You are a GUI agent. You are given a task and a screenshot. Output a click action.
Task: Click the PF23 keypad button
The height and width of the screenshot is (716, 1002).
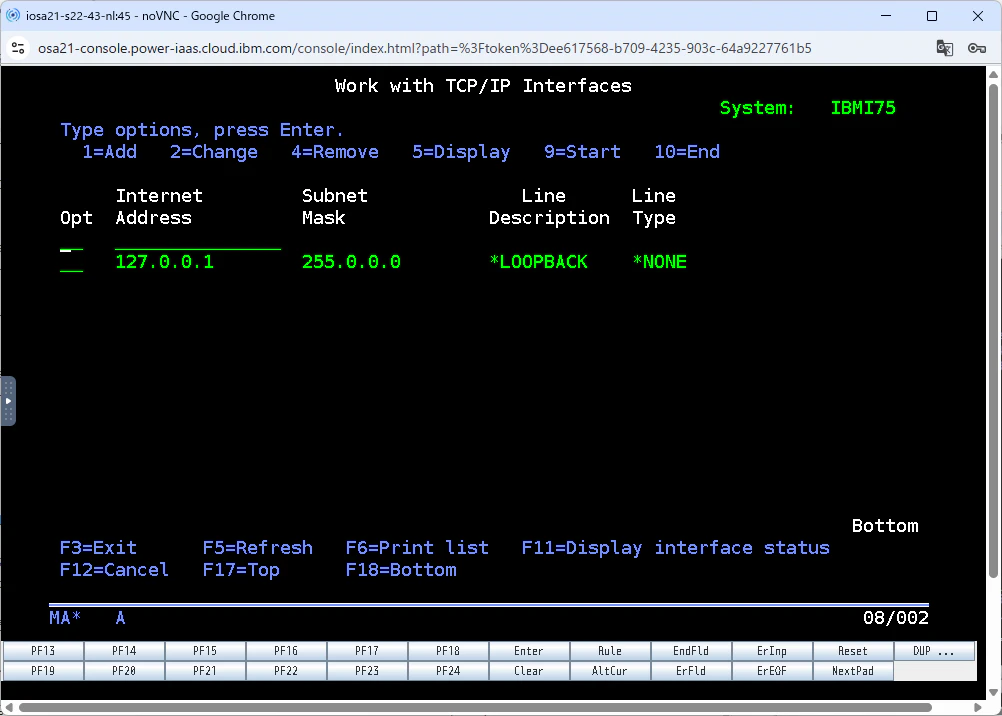(367, 671)
